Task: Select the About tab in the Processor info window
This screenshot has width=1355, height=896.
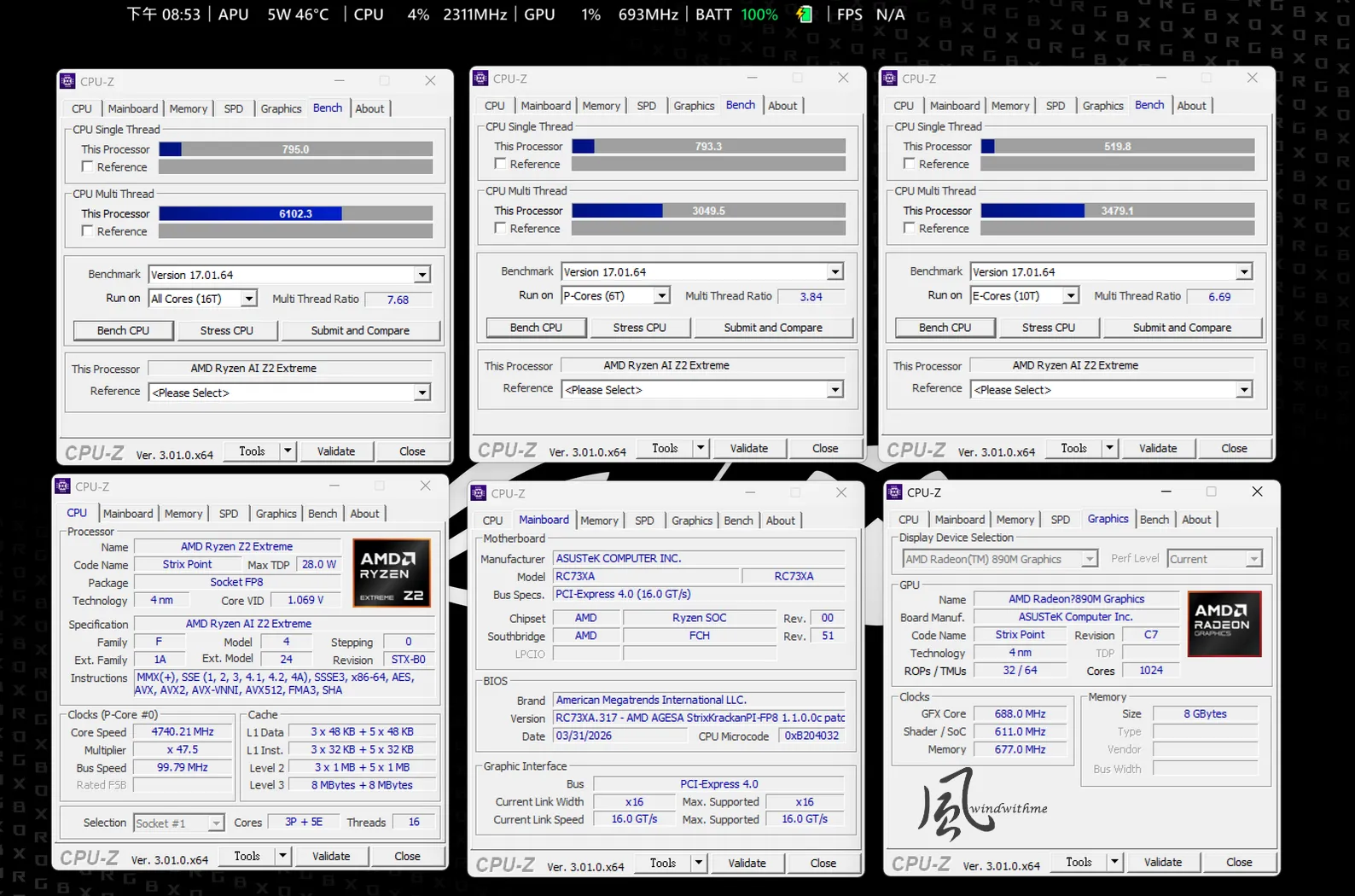Action: coord(364,514)
